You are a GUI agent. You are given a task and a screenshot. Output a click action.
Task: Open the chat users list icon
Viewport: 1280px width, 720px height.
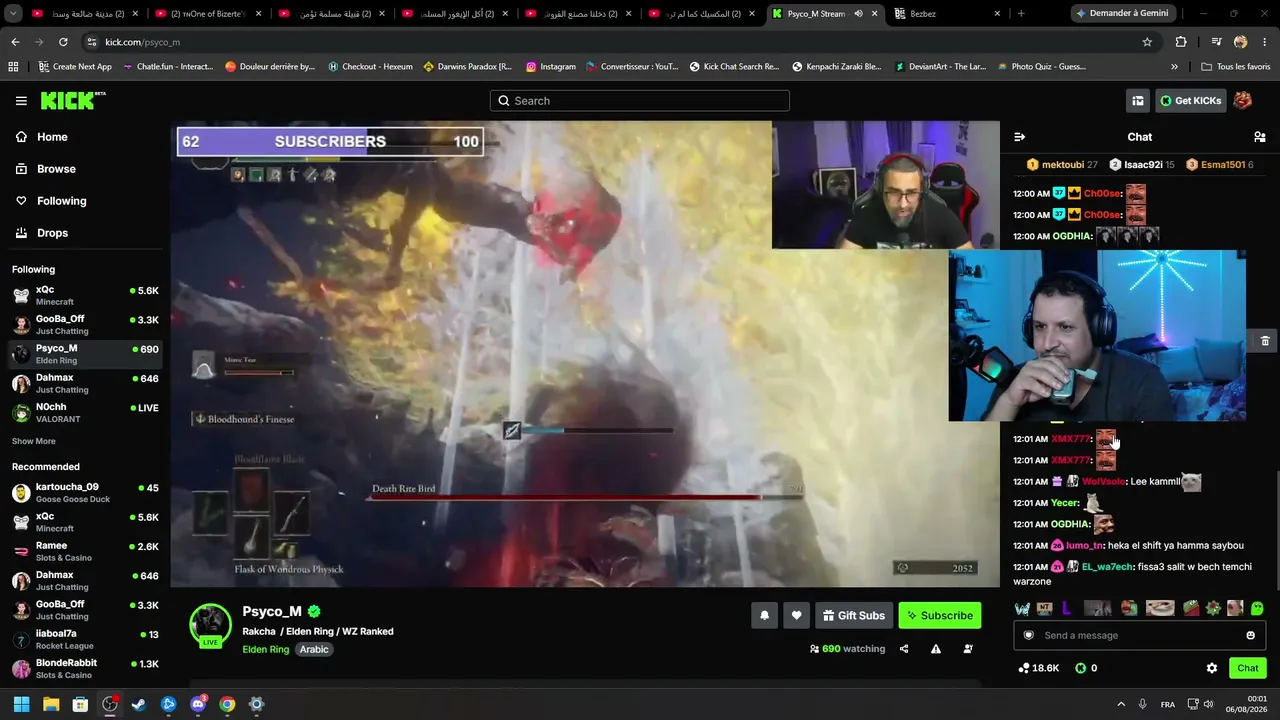click(x=1260, y=137)
